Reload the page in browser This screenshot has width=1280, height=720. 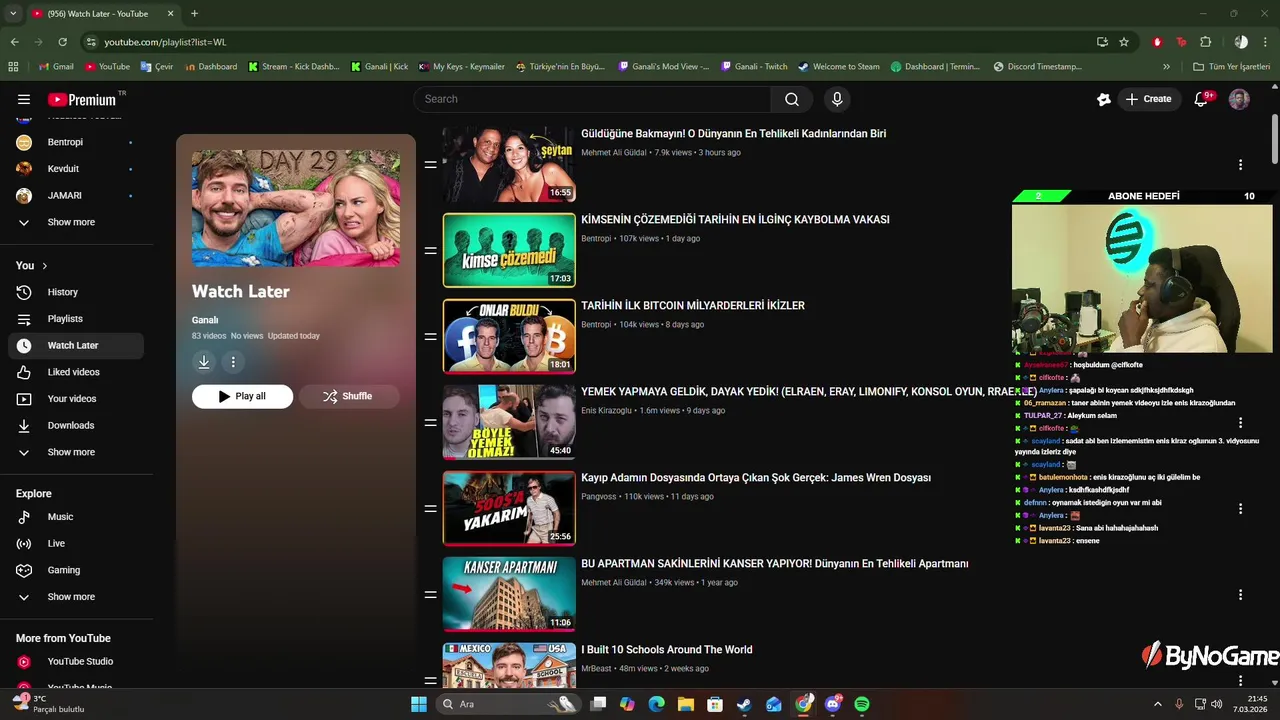(x=62, y=42)
